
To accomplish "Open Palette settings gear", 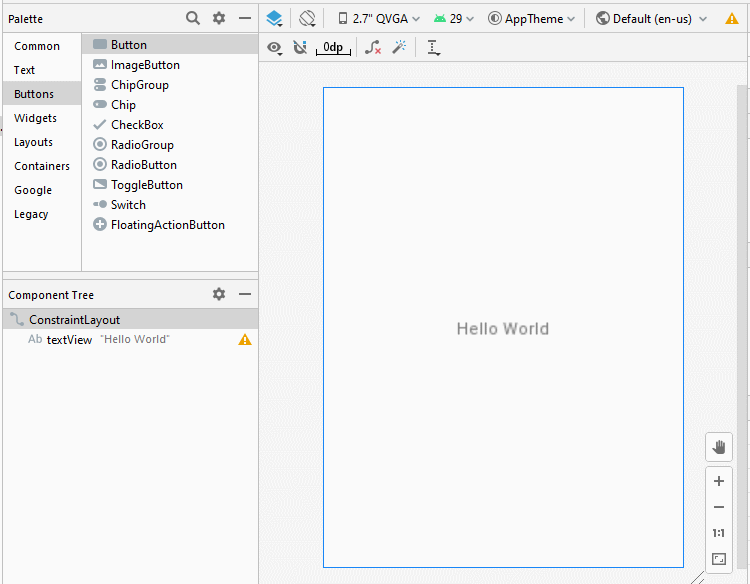I will tap(219, 18).
